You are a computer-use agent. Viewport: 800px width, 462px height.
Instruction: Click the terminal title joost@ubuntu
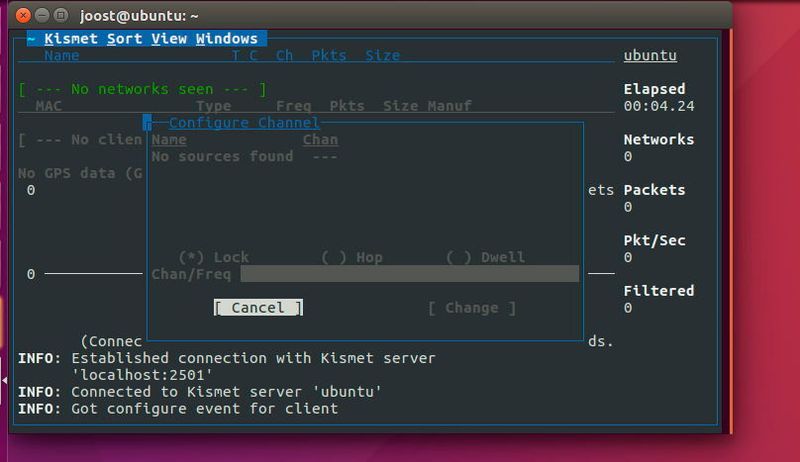(139, 16)
